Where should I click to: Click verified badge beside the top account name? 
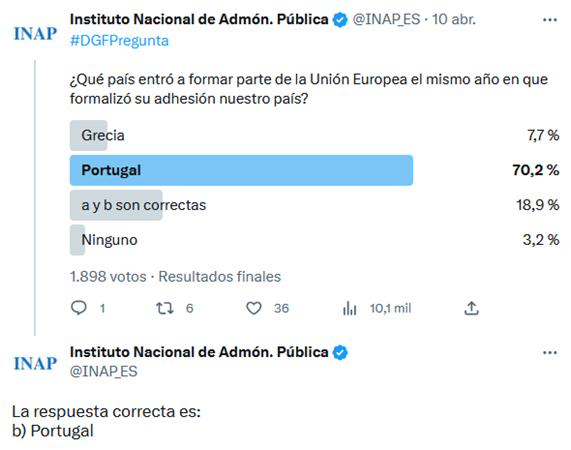(340, 20)
